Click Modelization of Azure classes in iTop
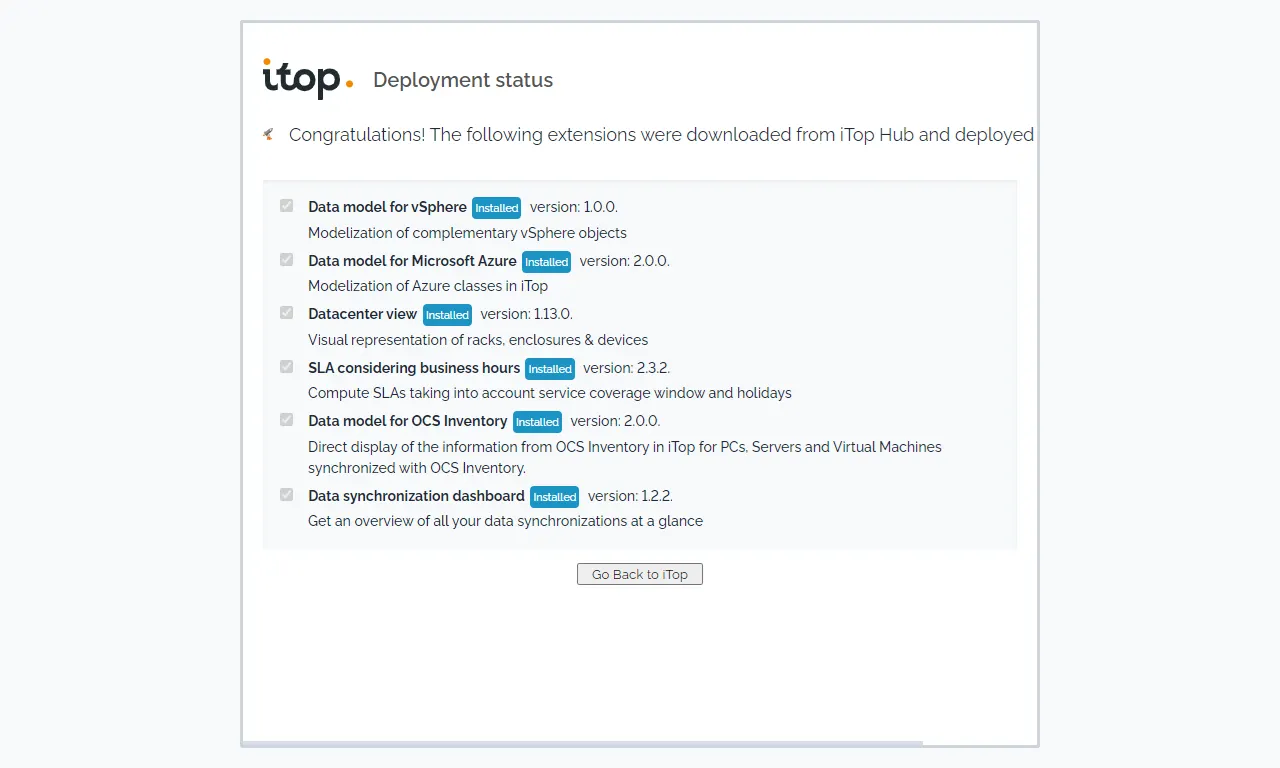This screenshot has height=768, width=1280. tap(428, 286)
